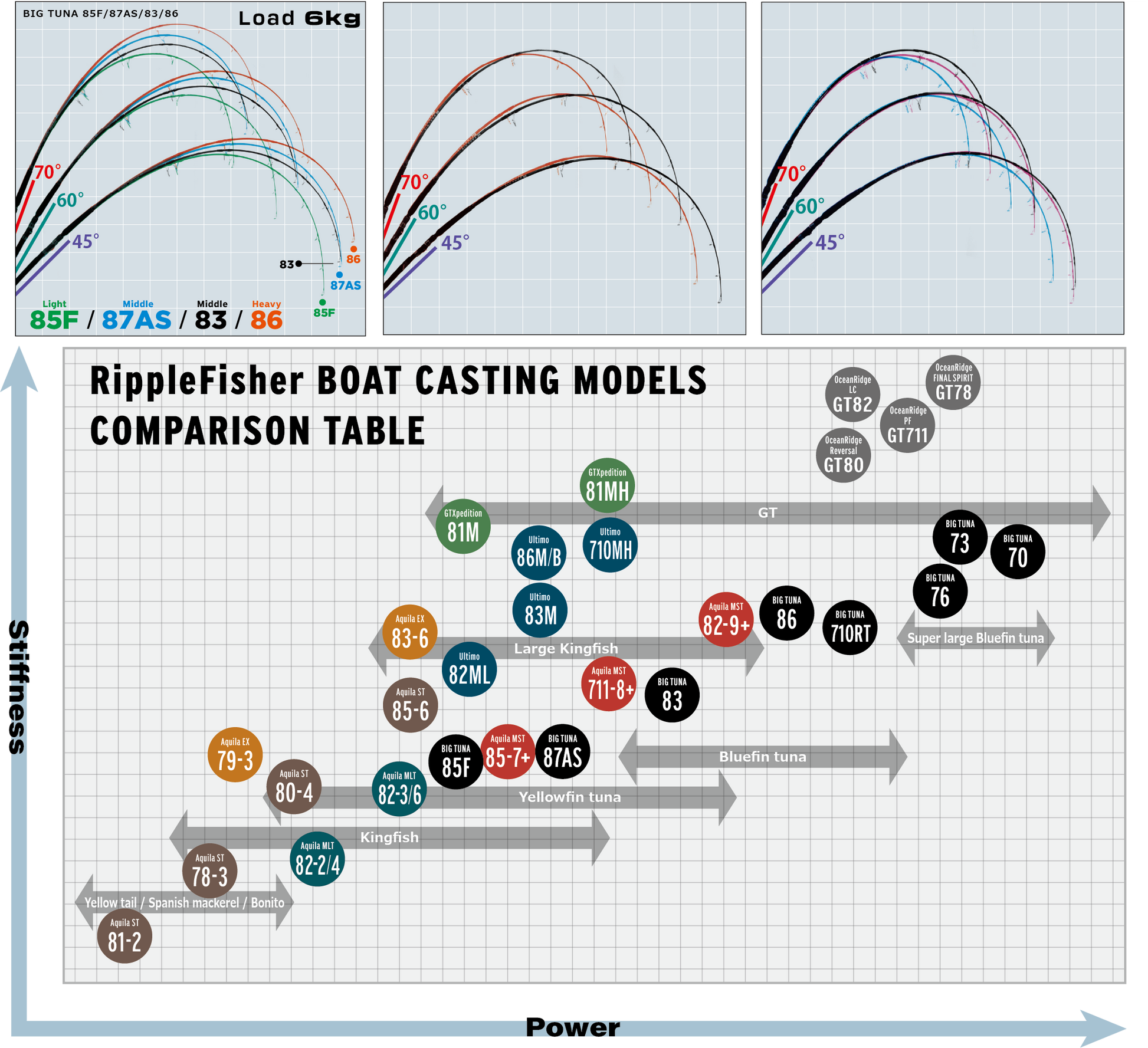Select the large orange 86 legend label
Viewport: 1148px width, 1048px height.
267,320
